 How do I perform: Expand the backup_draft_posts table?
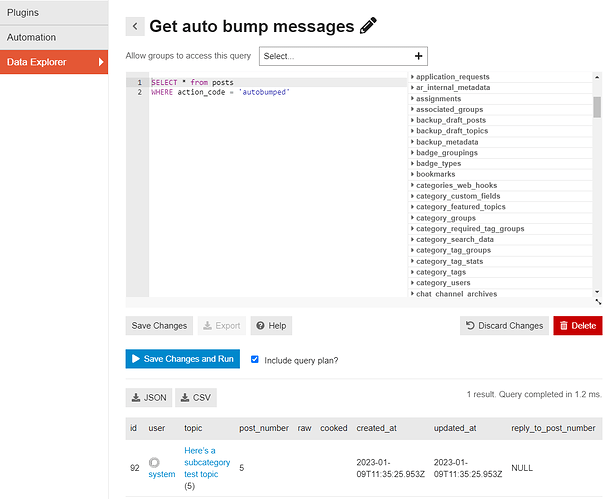[500, 120]
